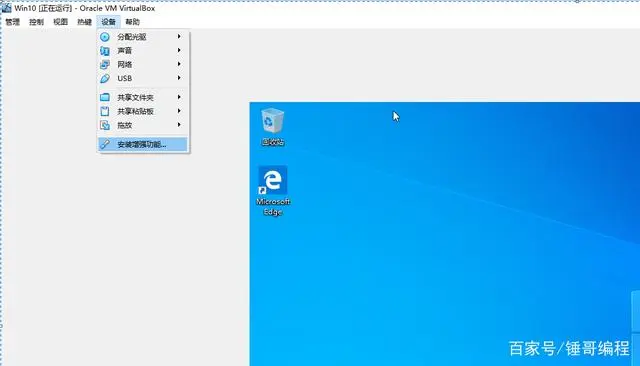Open the 热键 menu
The width and height of the screenshot is (640, 366).
click(84, 22)
